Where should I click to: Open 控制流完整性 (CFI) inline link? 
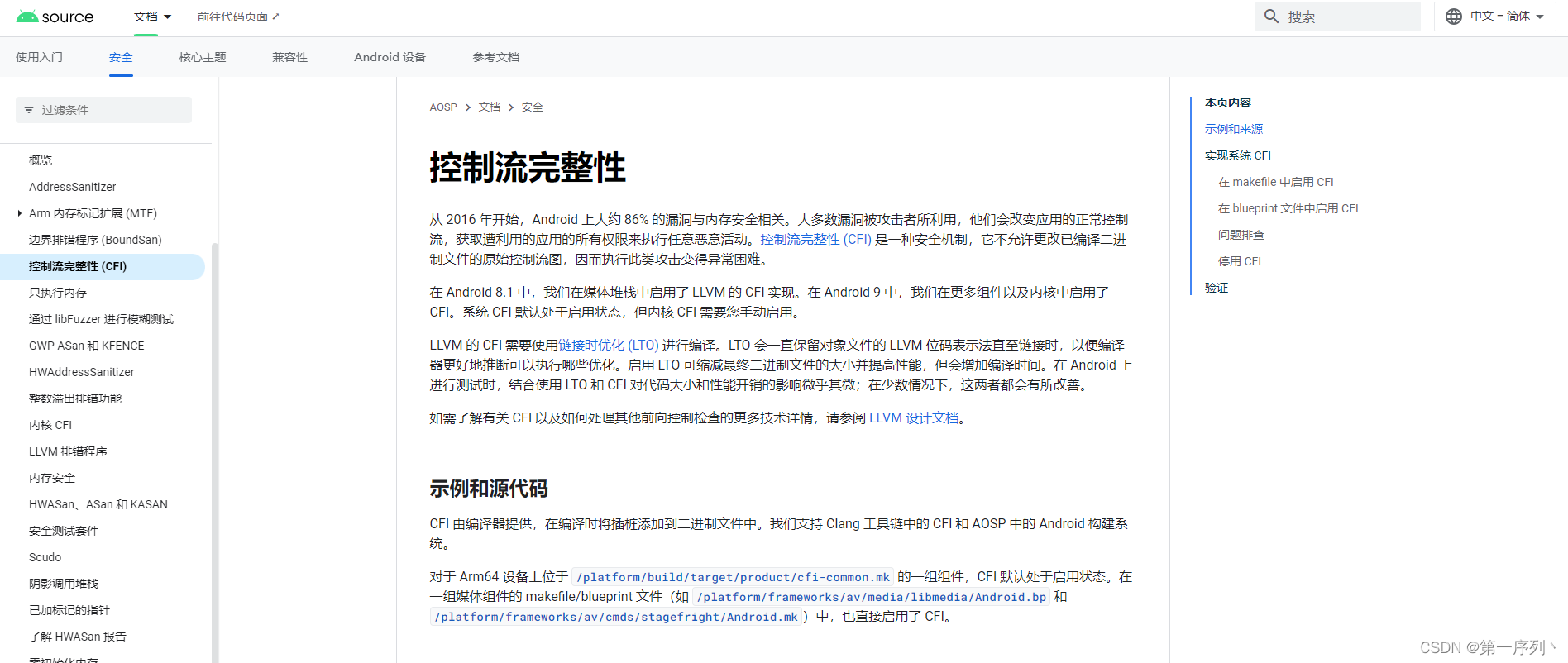(816, 240)
